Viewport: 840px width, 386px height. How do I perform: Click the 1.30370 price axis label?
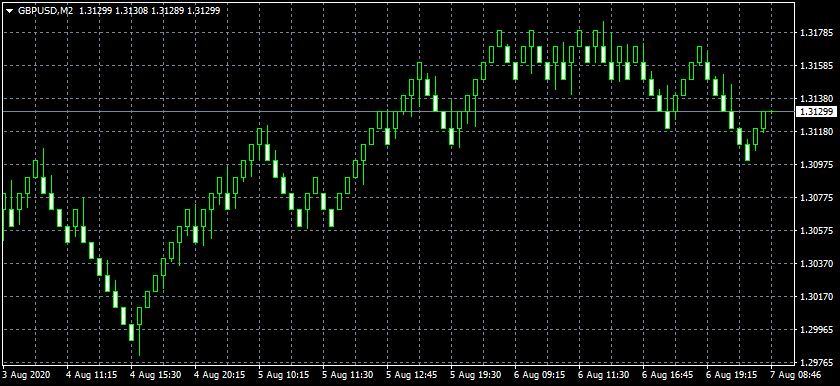815,264
